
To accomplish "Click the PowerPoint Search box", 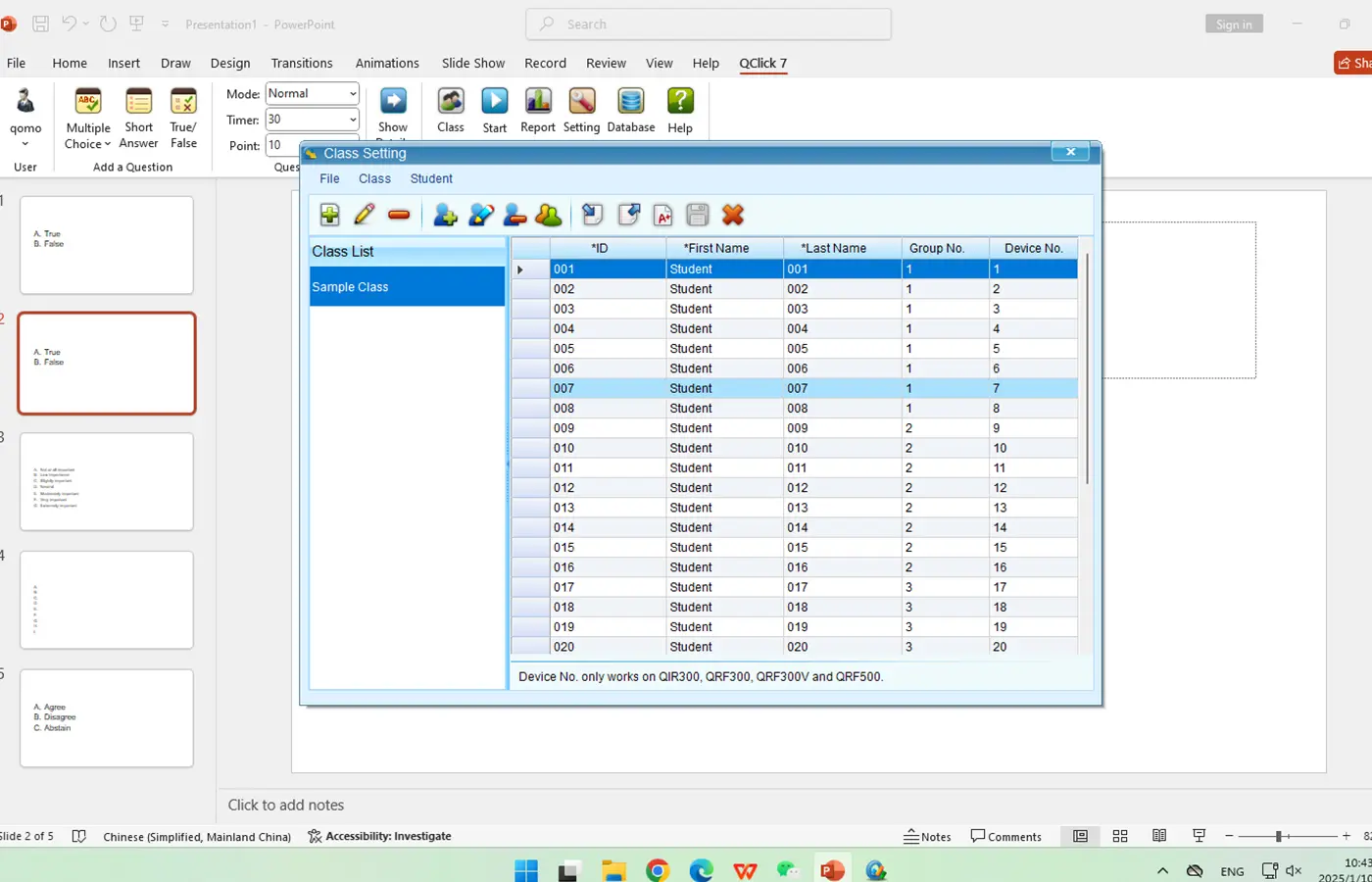I will [709, 24].
